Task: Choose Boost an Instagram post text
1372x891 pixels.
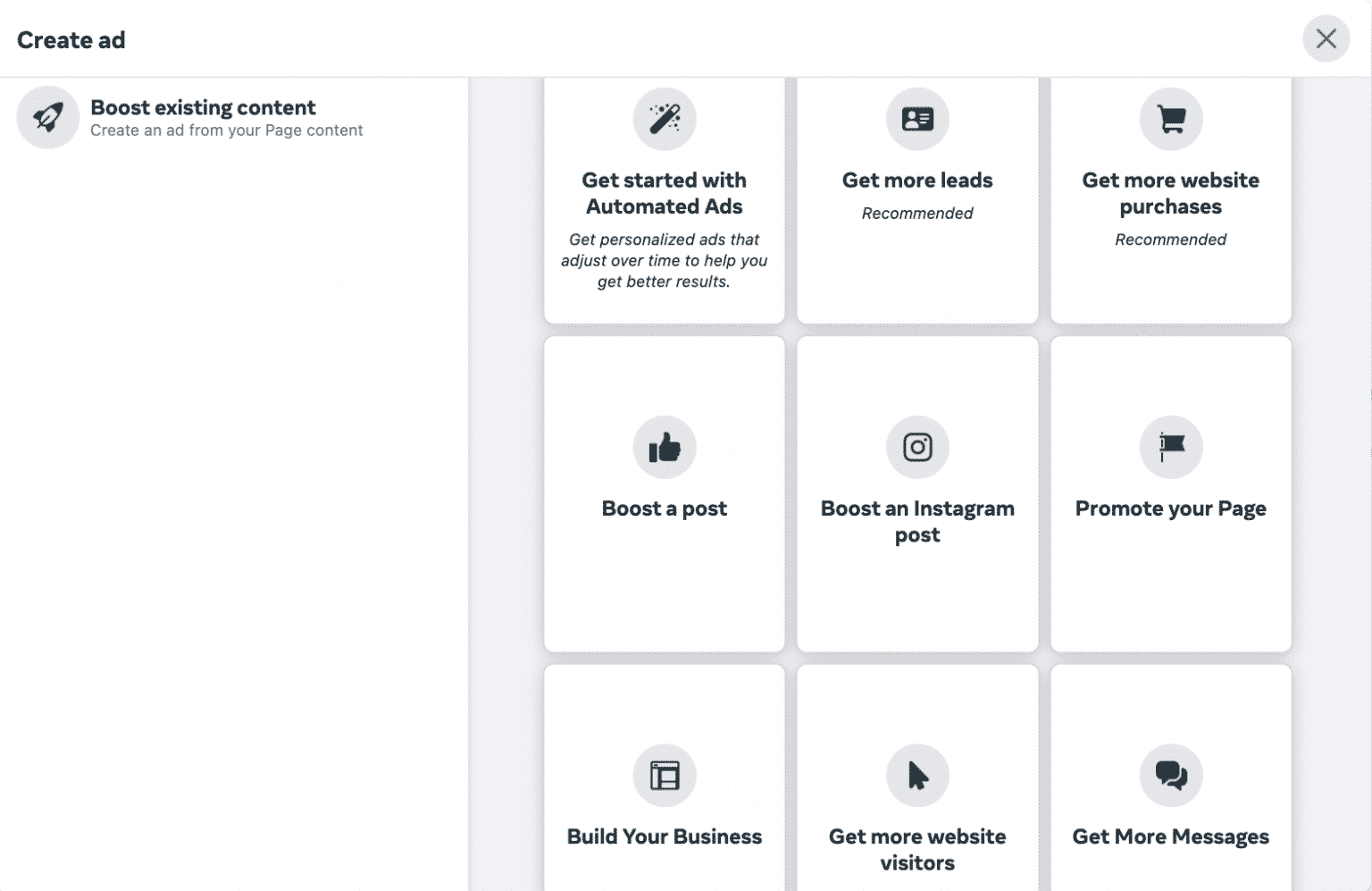Action: (917, 521)
